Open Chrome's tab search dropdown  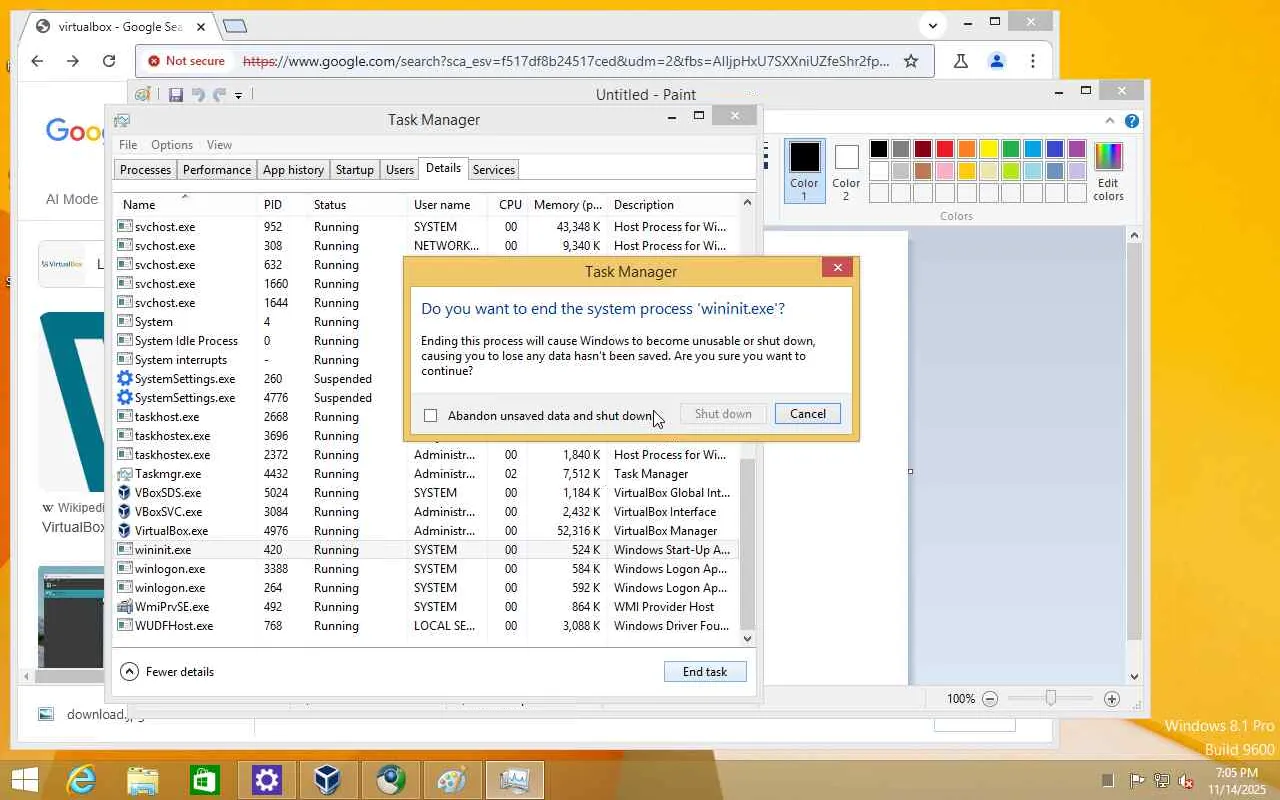click(932, 26)
